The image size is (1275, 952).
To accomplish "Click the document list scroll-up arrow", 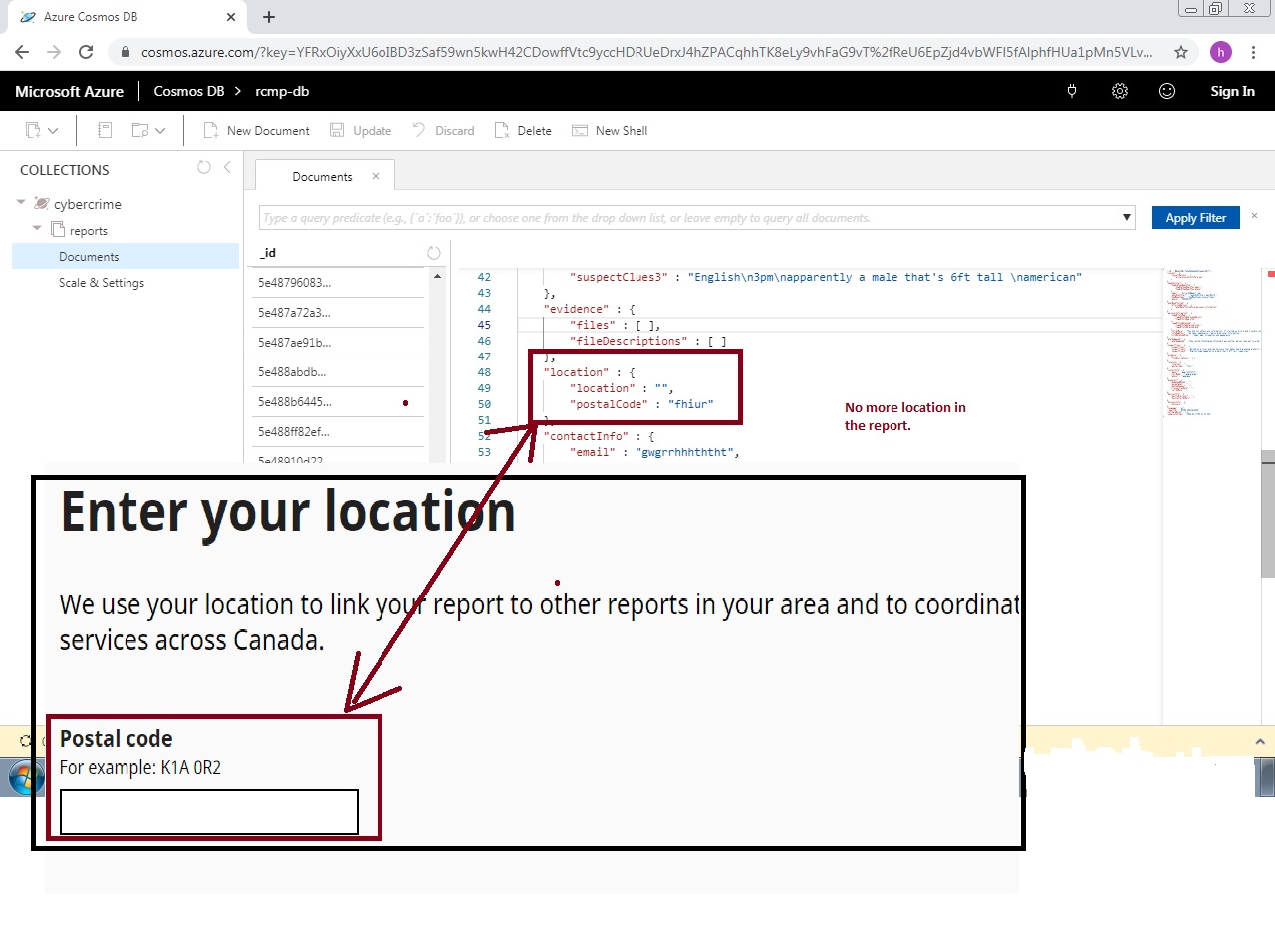I will click(437, 276).
